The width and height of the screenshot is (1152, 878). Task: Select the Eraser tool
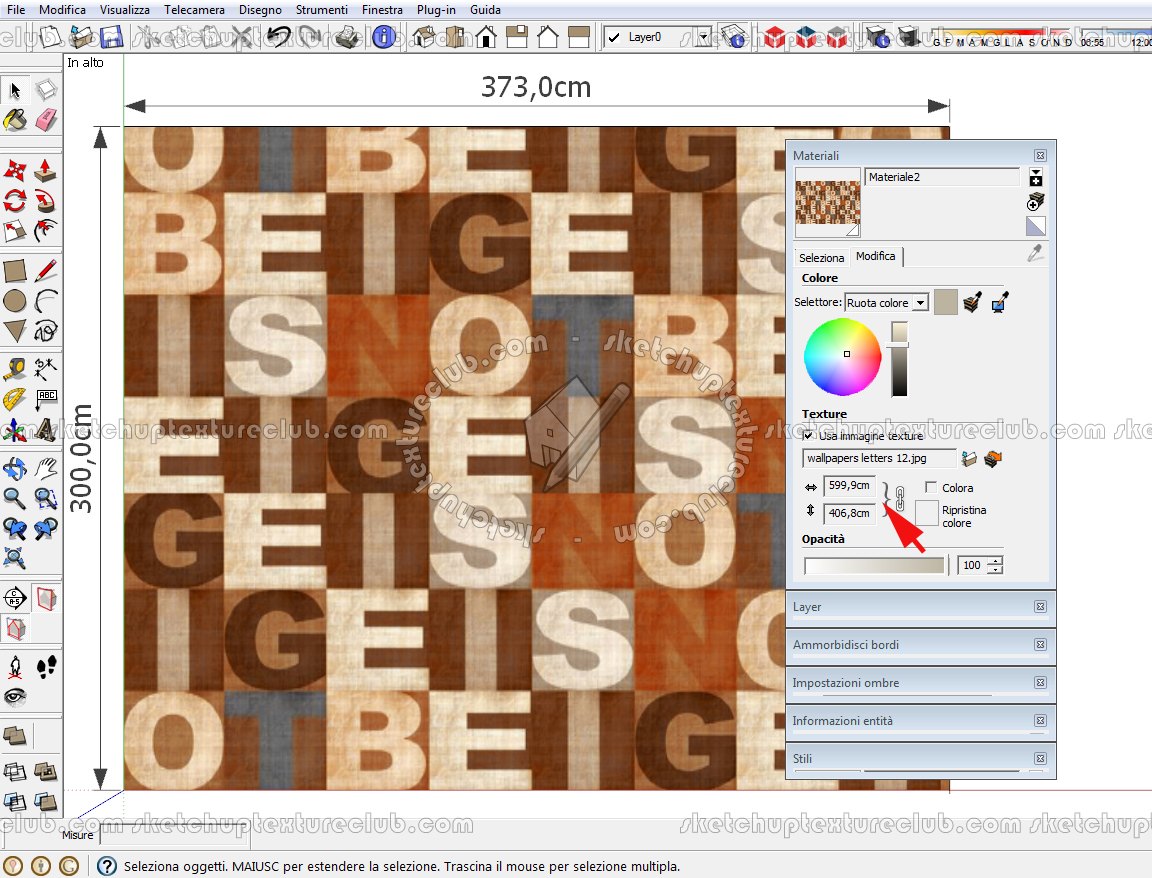(x=46, y=120)
